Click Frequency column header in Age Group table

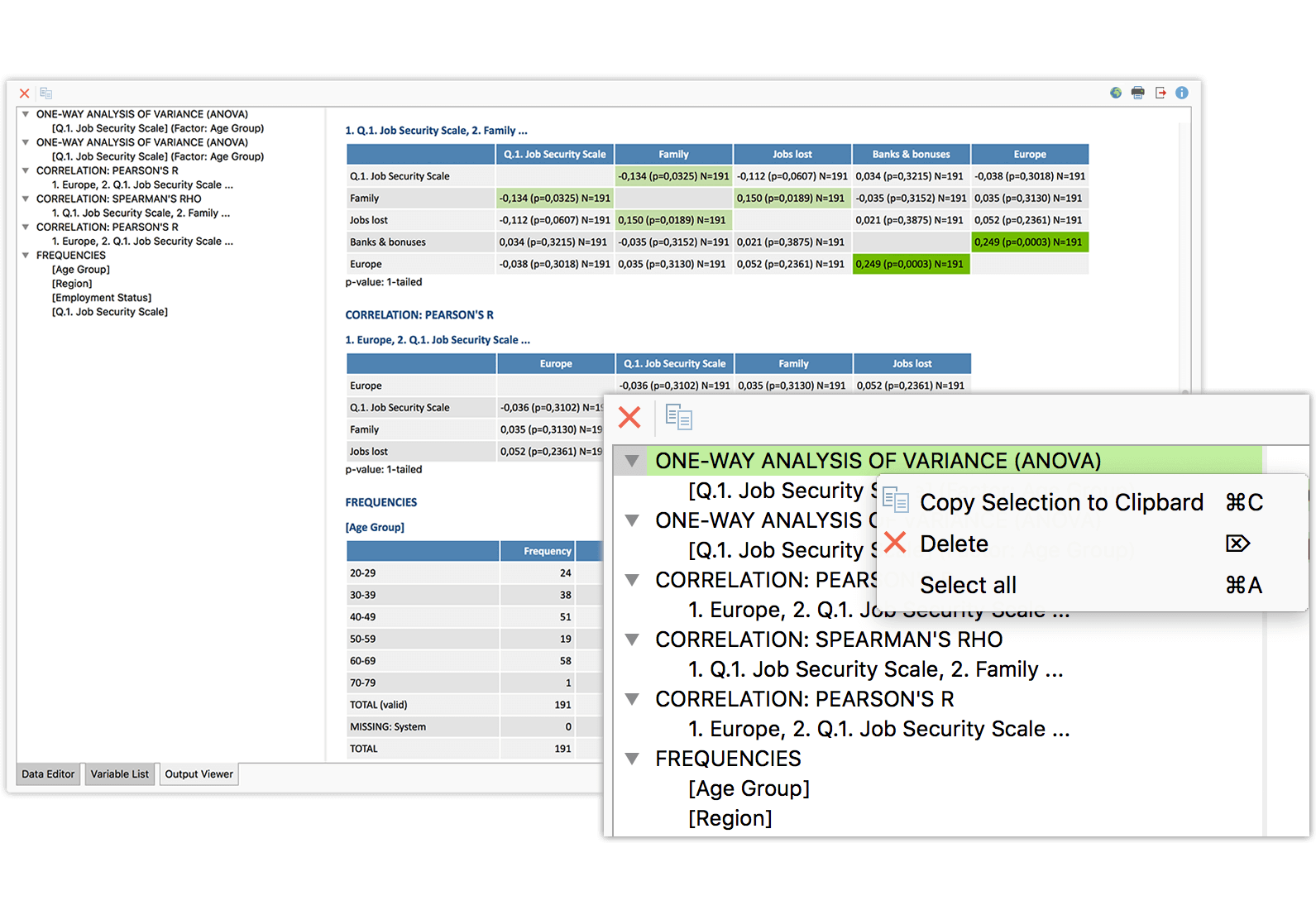click(x=538, y=551)
